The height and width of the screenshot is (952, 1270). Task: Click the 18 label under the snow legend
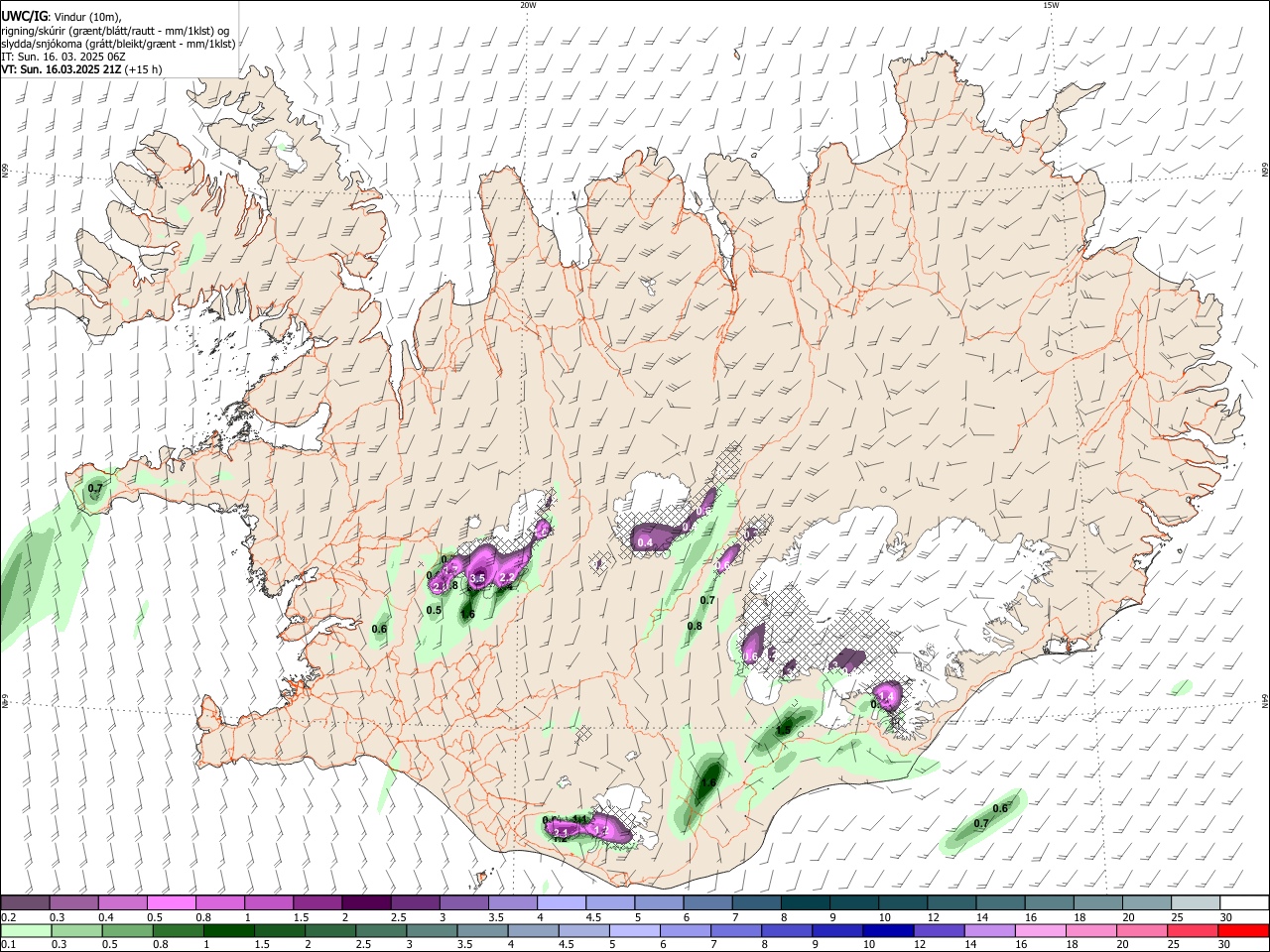point(1079,918)
